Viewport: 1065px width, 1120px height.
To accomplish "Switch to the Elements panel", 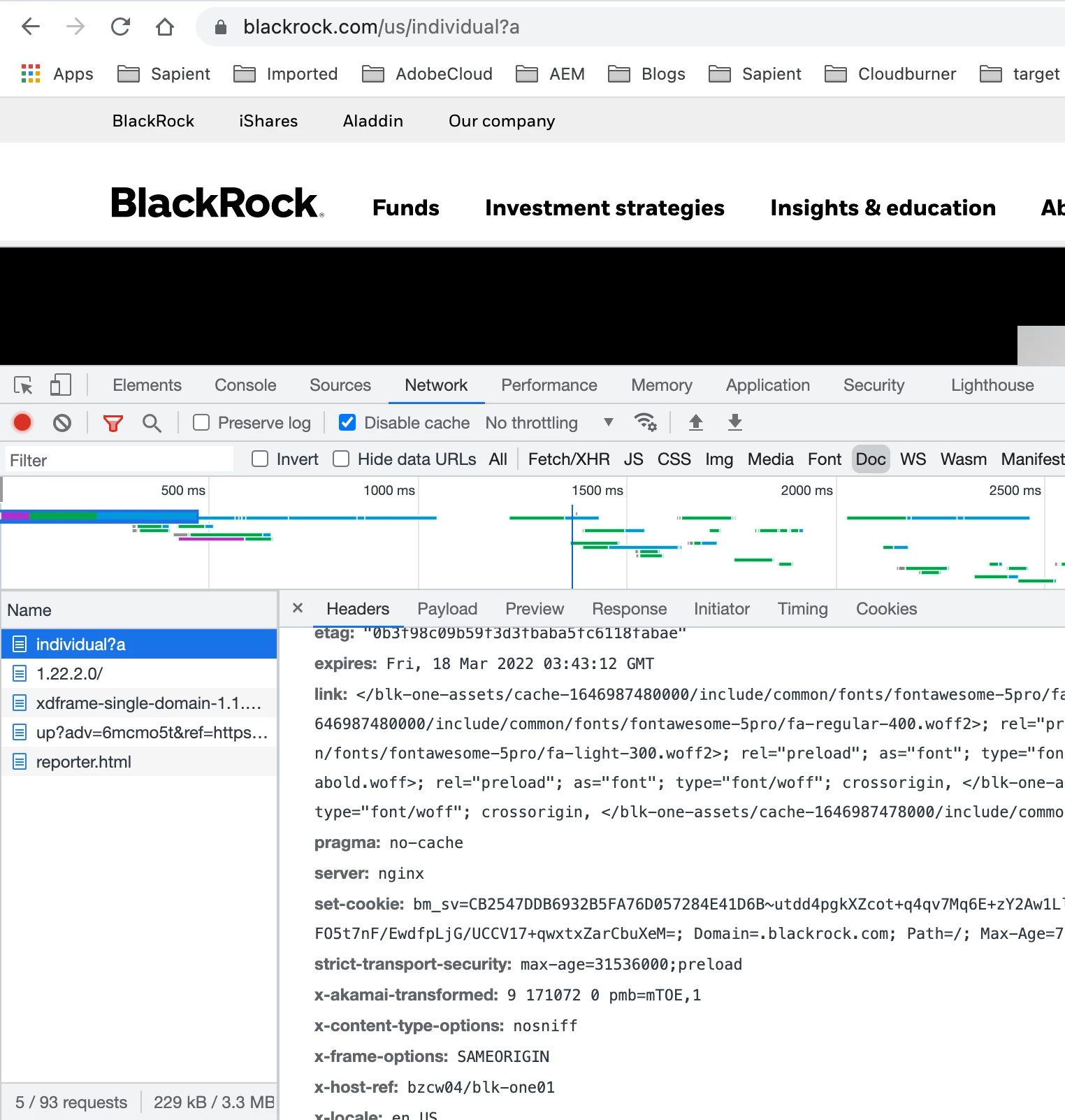I will (147, 385).
